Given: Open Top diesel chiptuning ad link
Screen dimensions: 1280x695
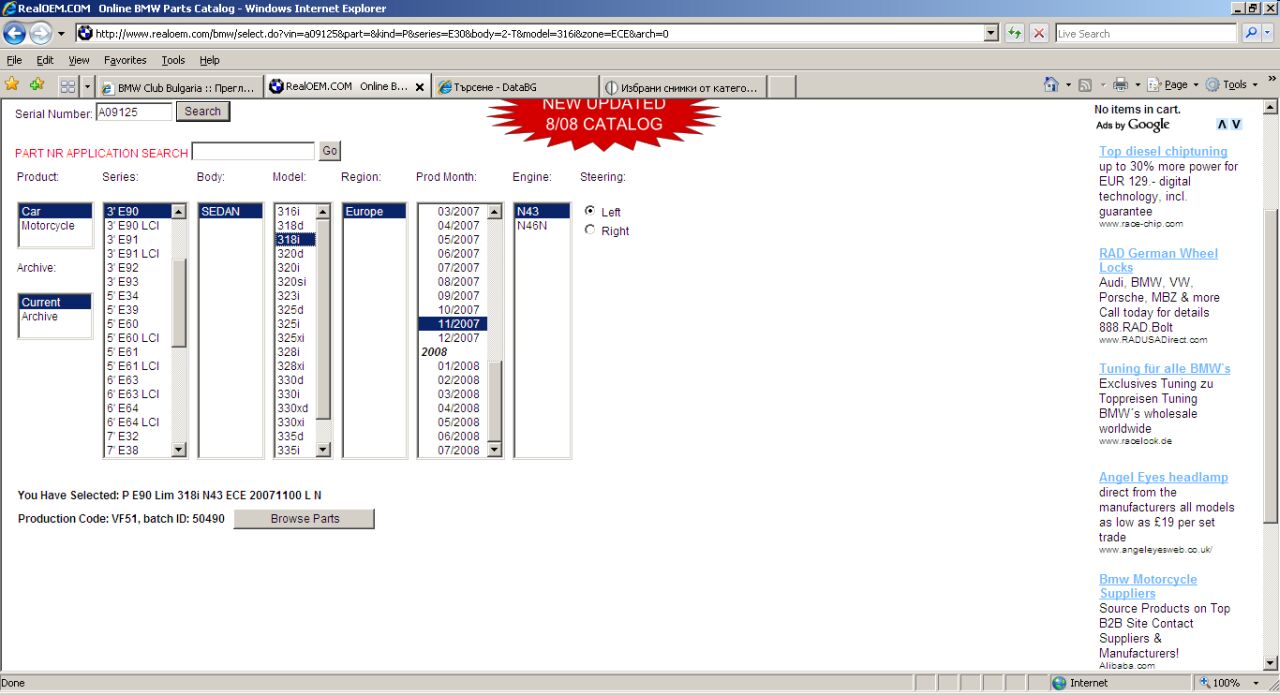Looking at the screenshot, I should [x=1163, y=152].
